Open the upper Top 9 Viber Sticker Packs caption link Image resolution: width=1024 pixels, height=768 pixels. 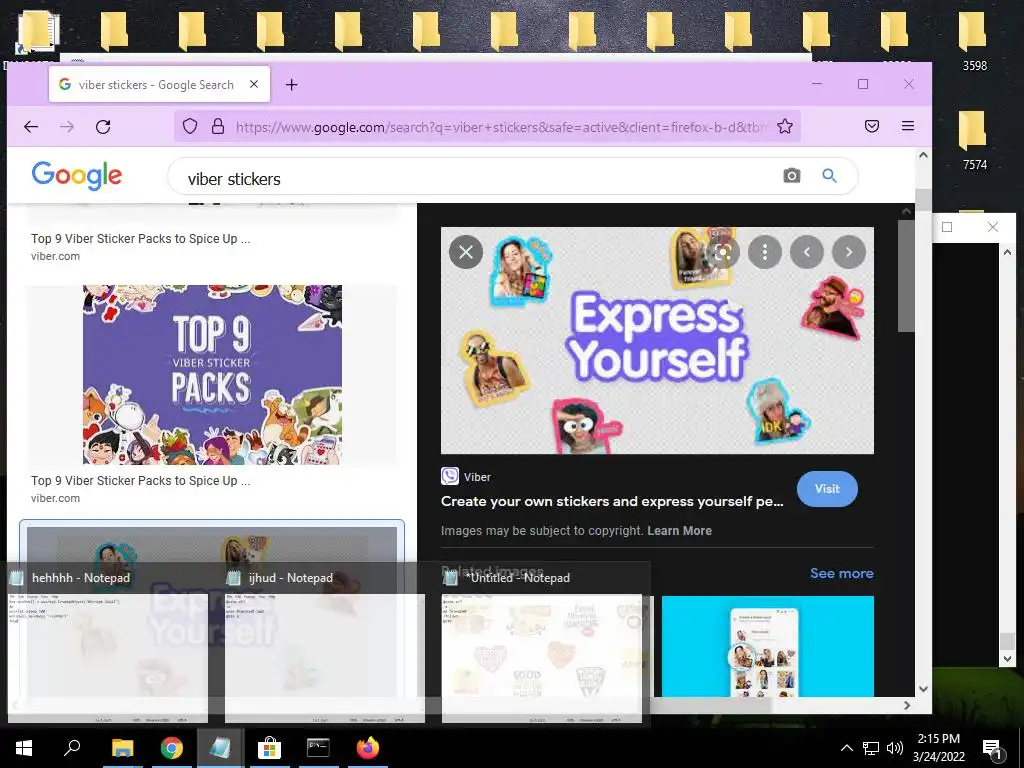point(140,239)
